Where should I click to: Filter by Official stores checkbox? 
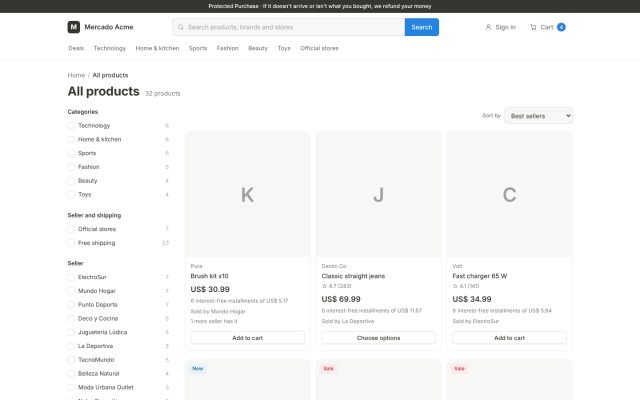pos(71,229)
